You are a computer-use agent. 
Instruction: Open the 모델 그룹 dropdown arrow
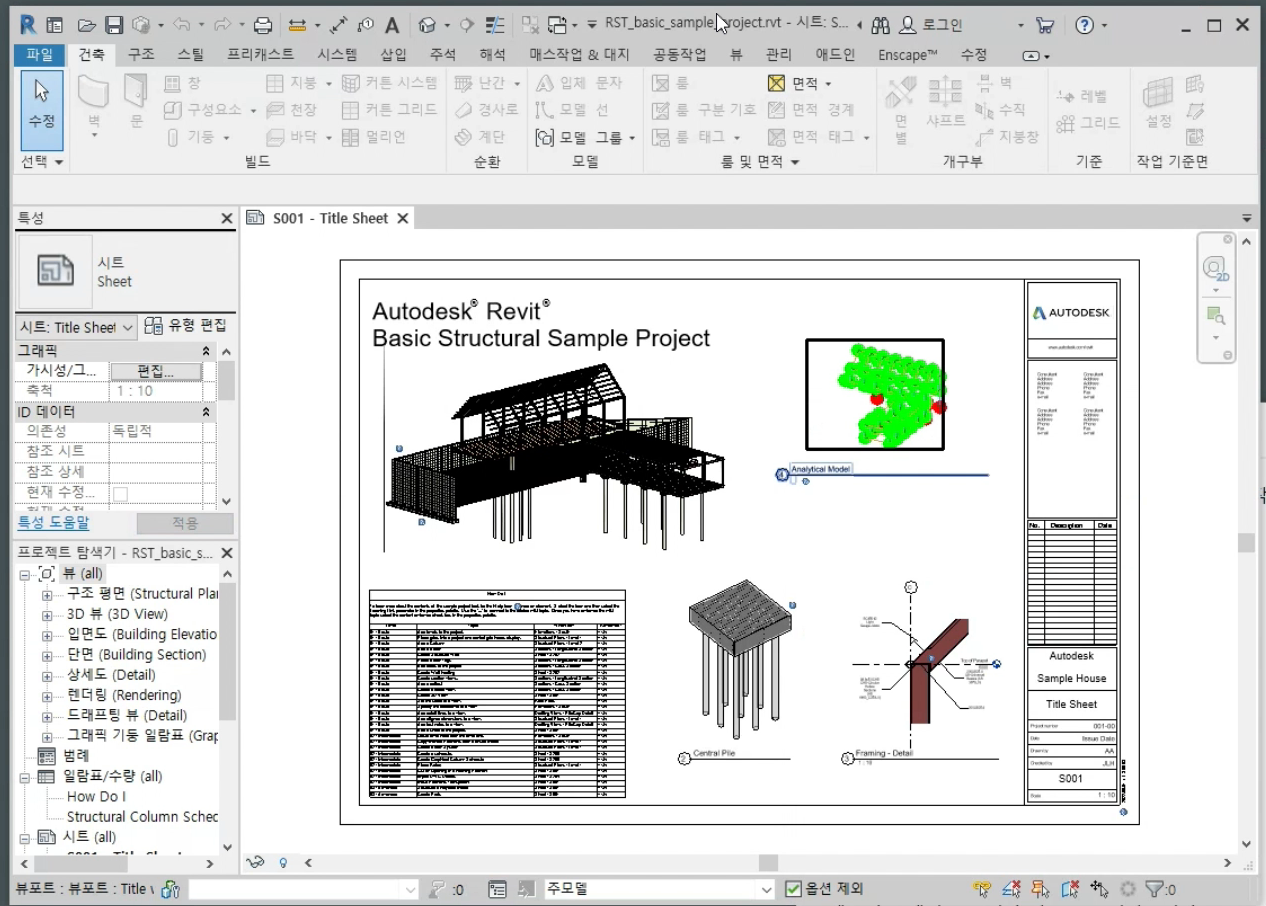632,138
